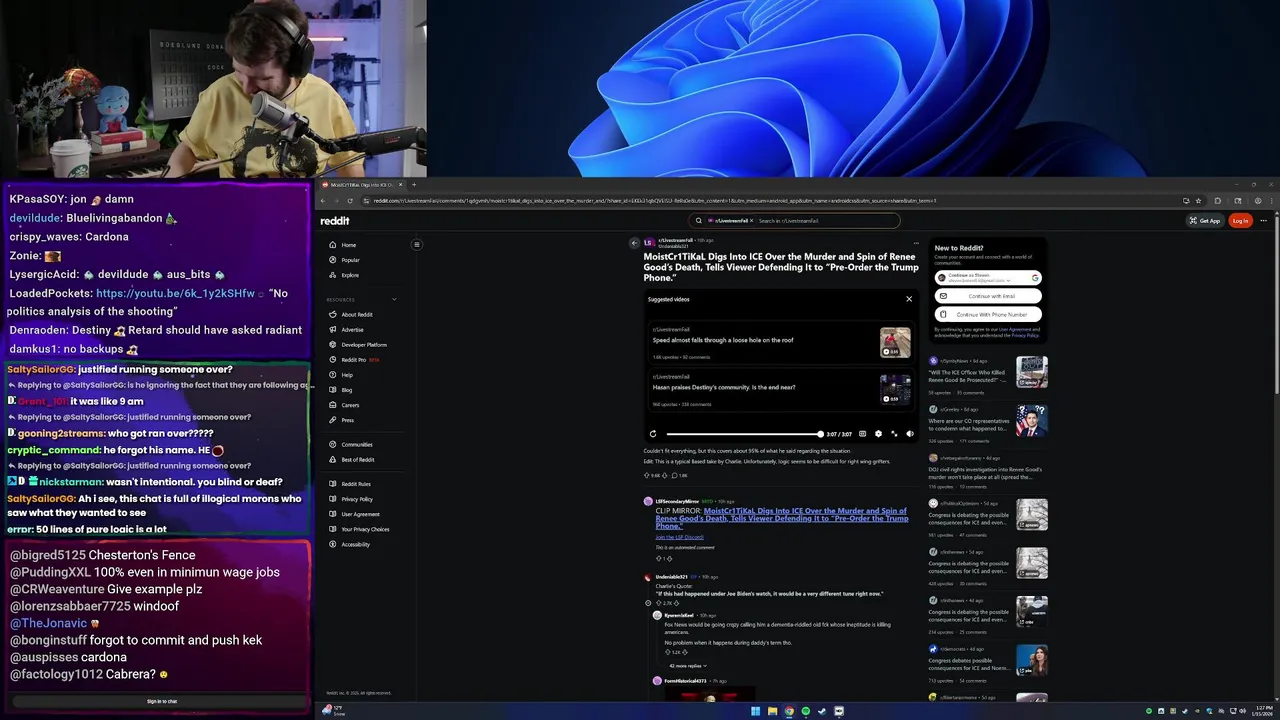Viewport: 1280px width, 720px height.
Task: Collapse the Undeniable321 comment thread
Action: [648, 603]
